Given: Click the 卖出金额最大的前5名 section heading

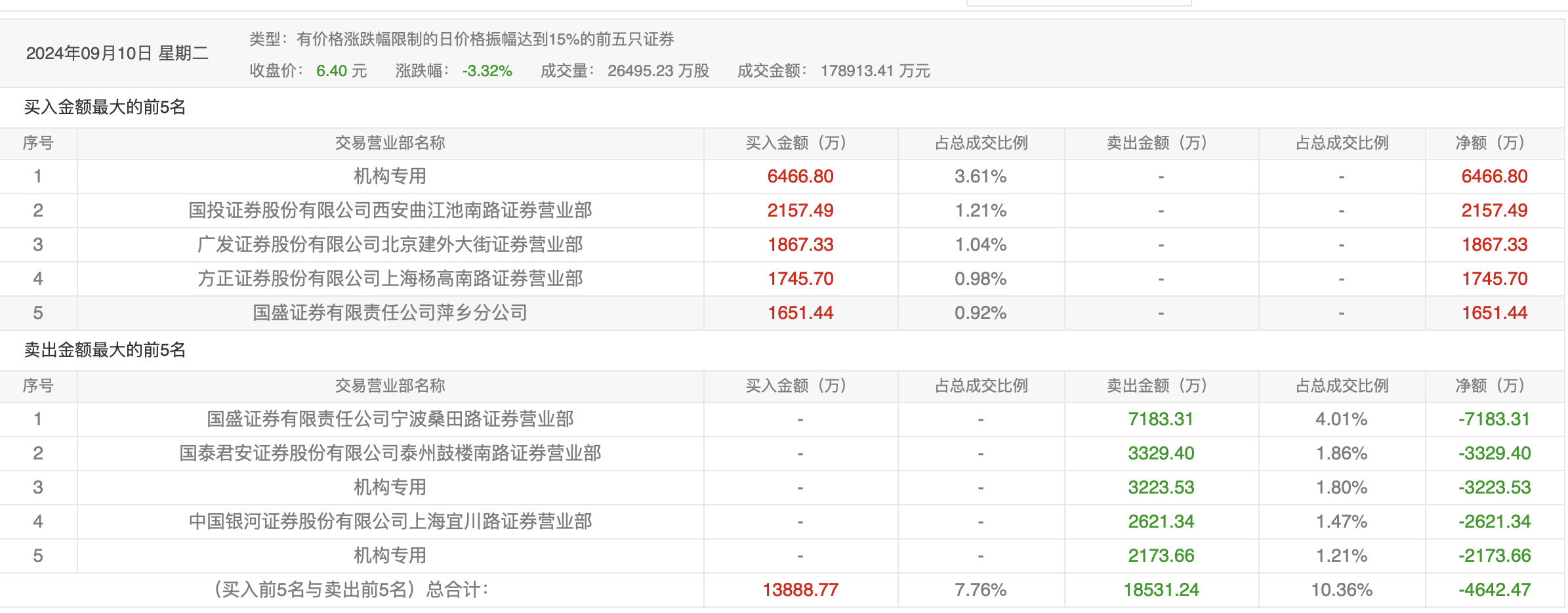Looking at the screenshot, I should pos(105,350).
